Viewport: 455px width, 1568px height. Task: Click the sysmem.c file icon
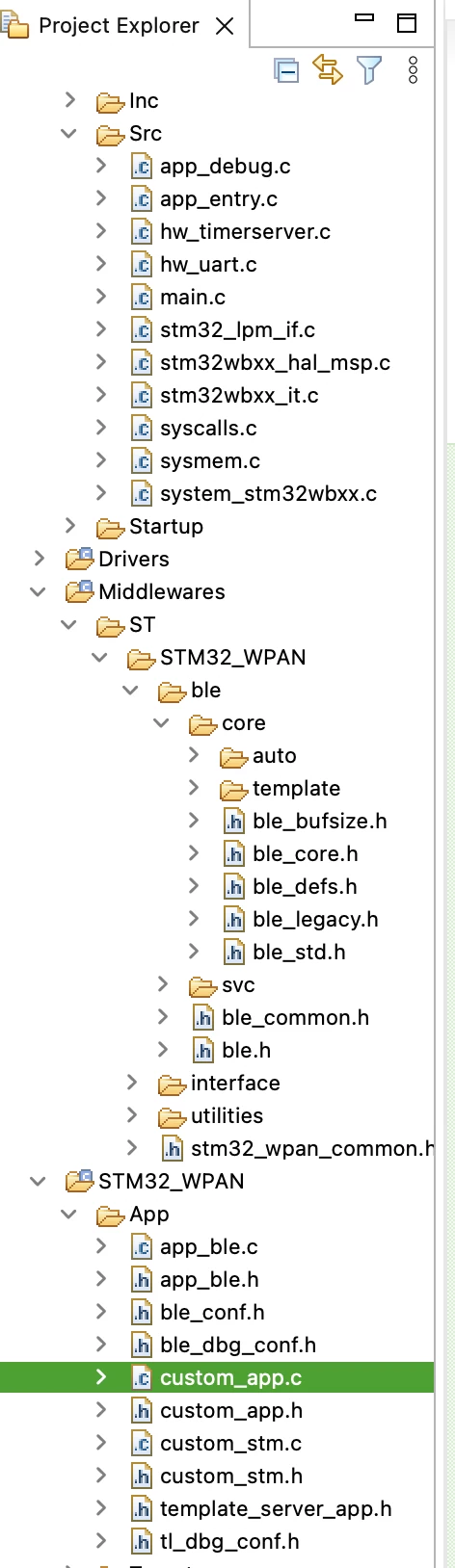142,461
